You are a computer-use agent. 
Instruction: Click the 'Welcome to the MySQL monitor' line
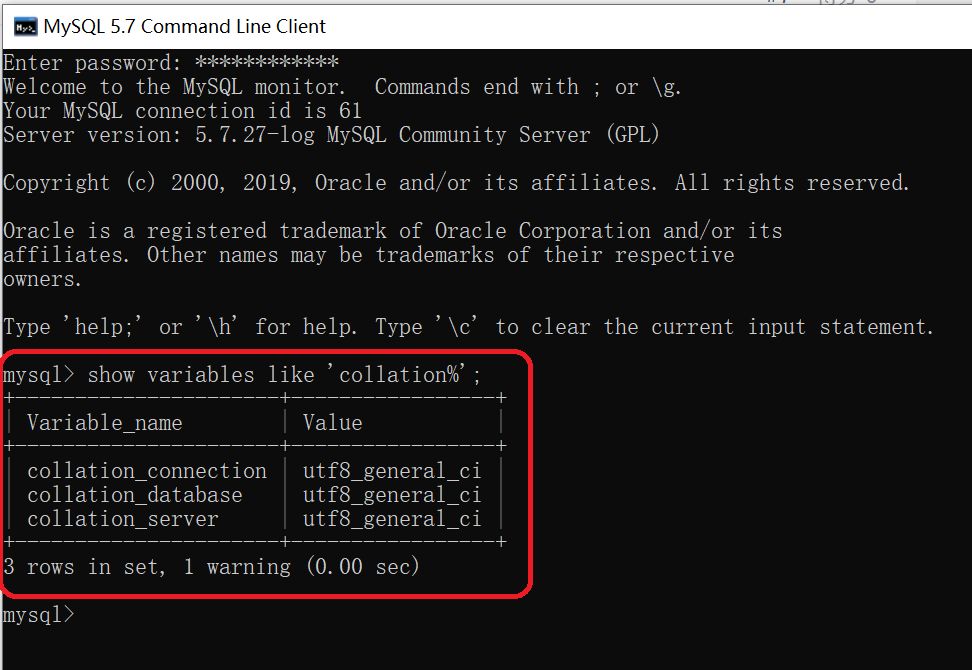pos(342,87)
